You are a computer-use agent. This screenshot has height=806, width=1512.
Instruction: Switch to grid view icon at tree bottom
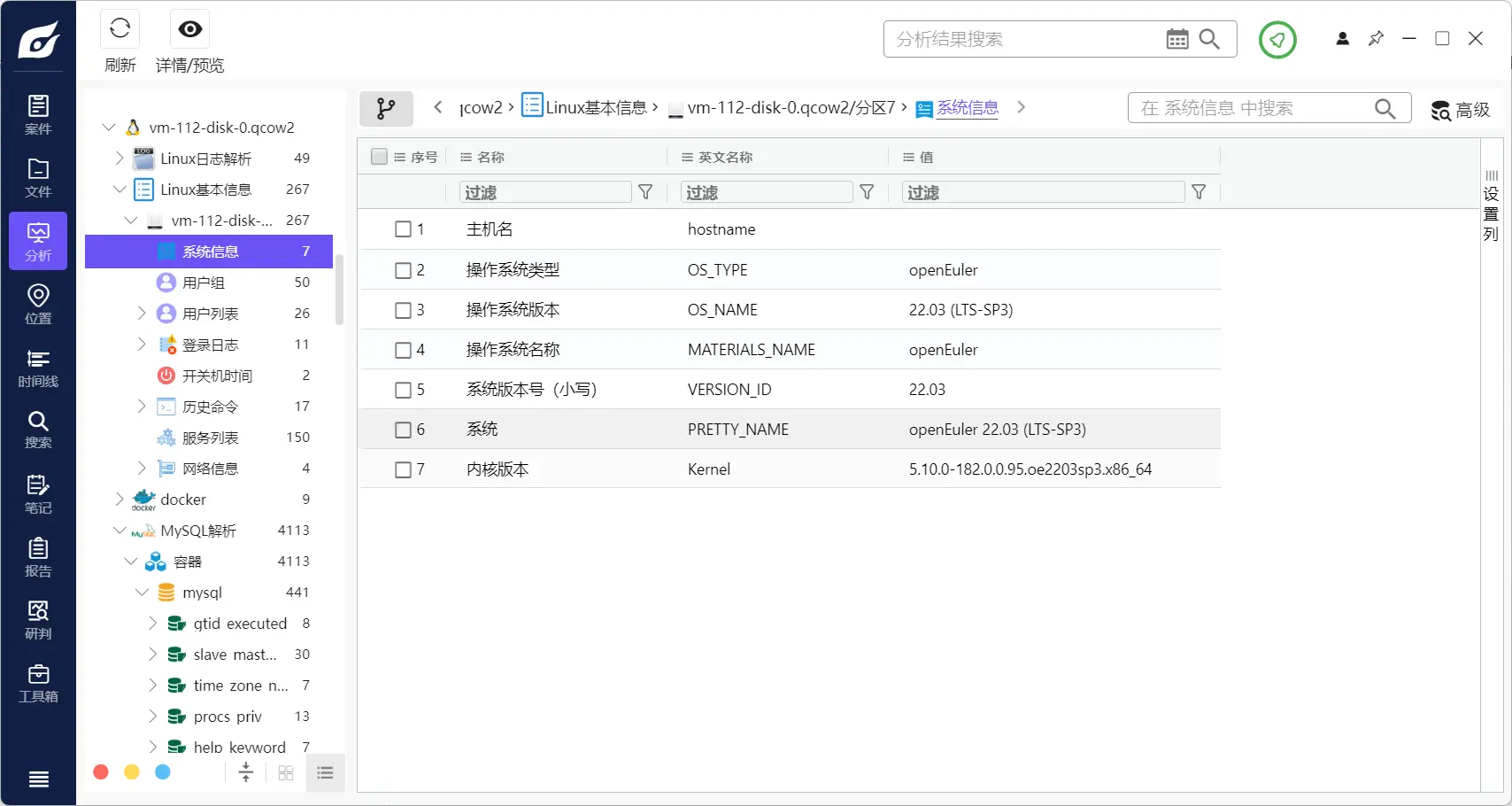286,772
